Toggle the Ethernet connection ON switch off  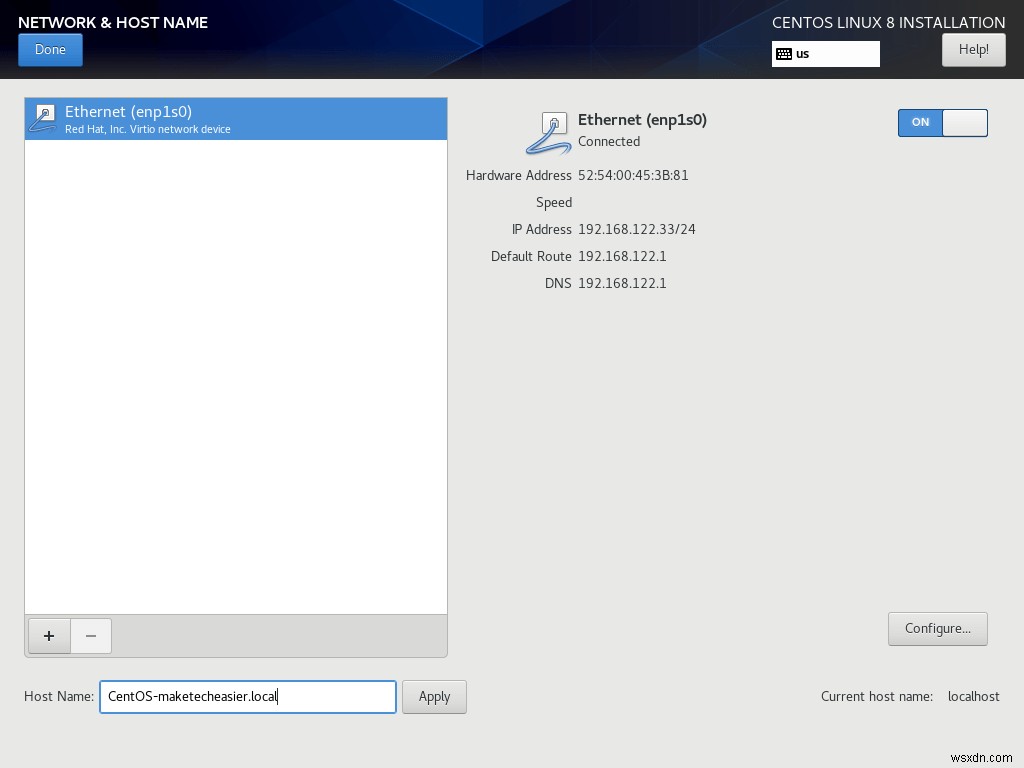941,123
